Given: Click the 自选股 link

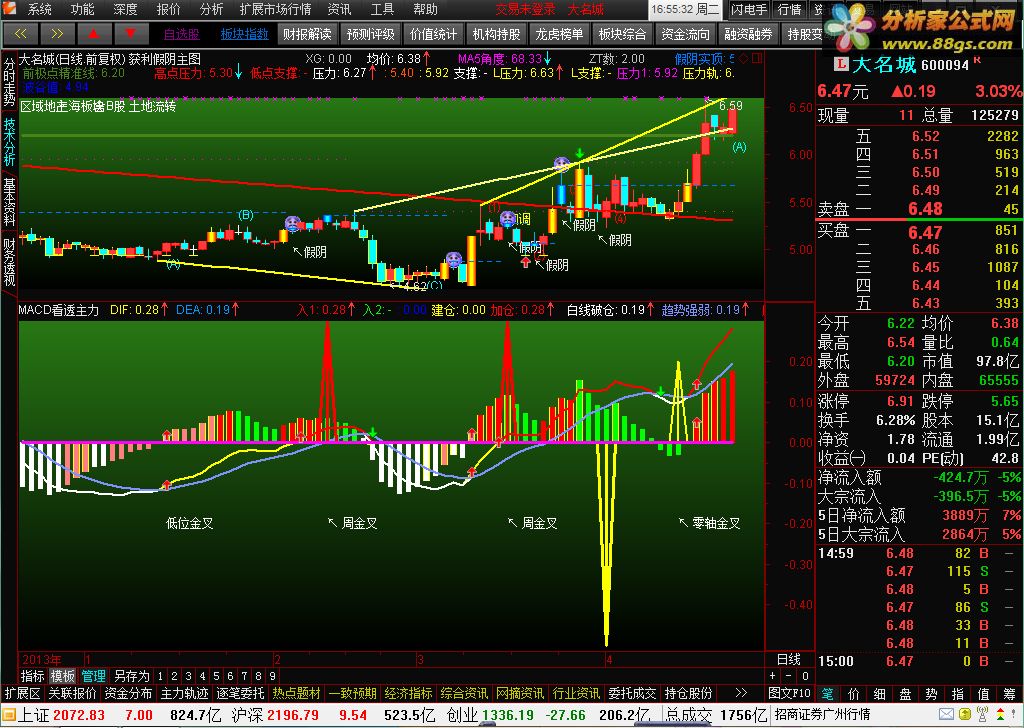Looking at the screenshot, I should 182,34.
